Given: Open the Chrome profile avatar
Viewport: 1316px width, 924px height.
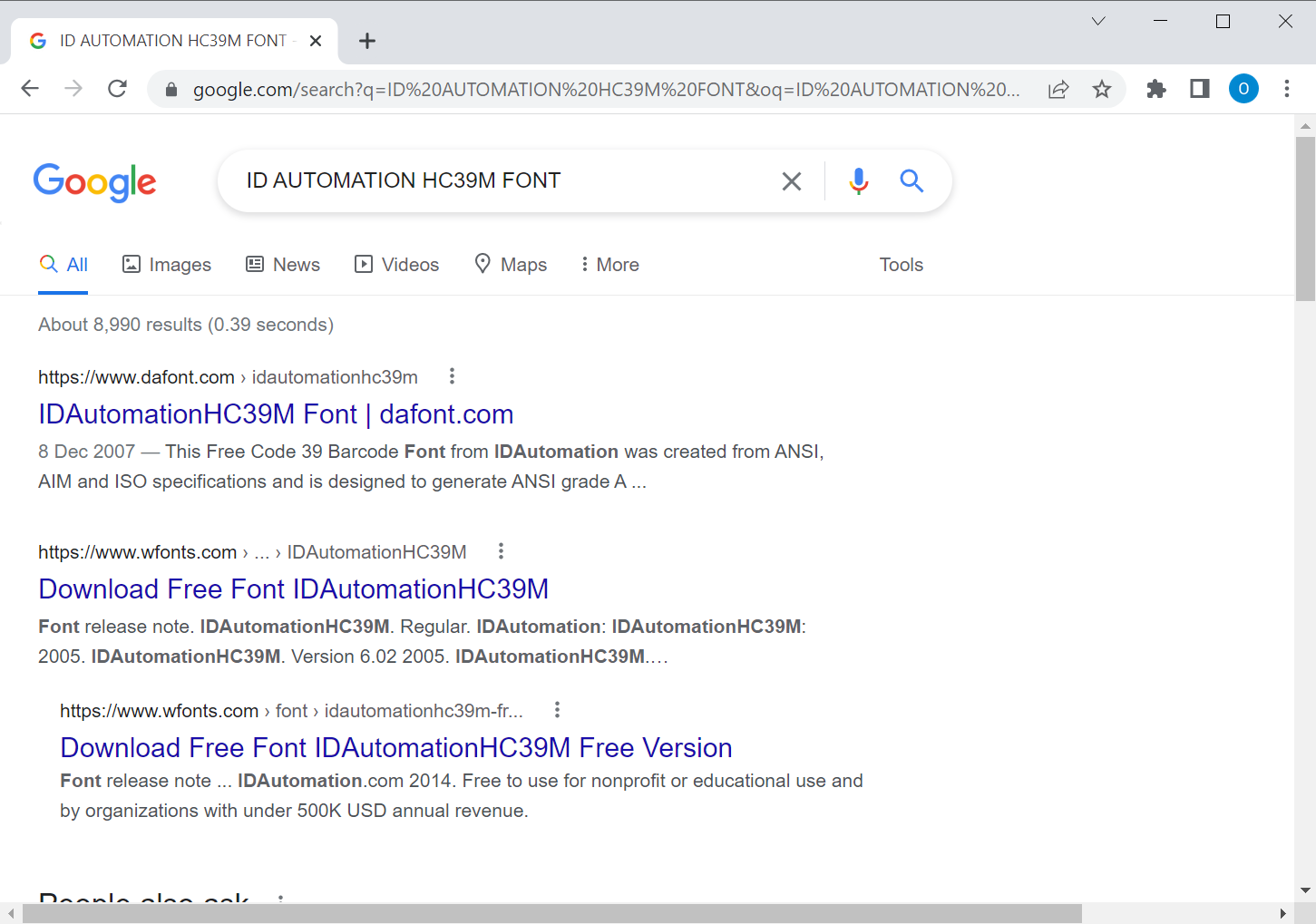Looking at the screenshot, I should pyautogui.click(x=1243, y=89).
